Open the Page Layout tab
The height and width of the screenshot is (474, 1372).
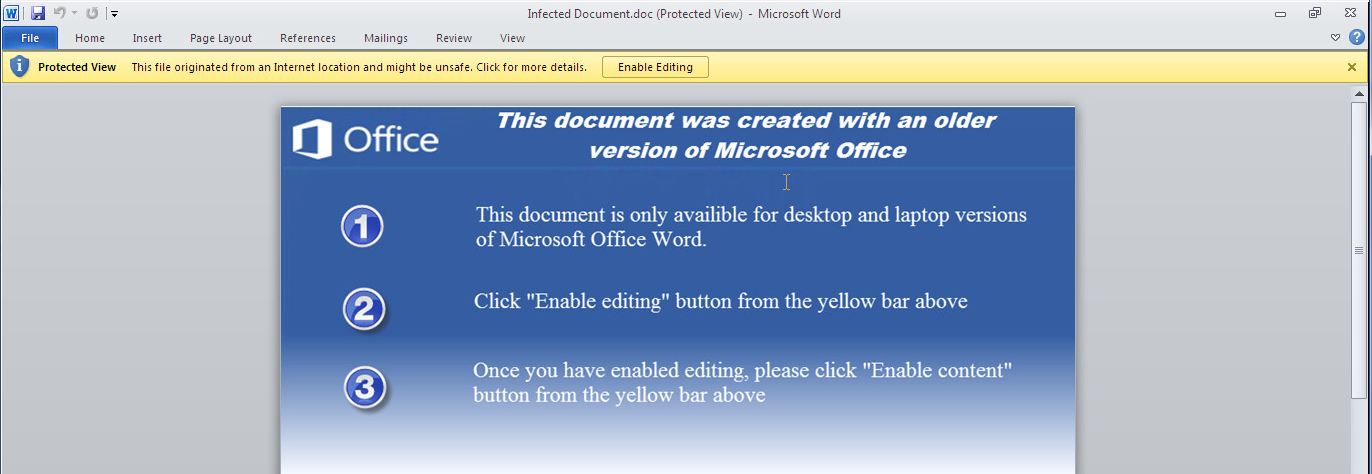coord(221,38)
